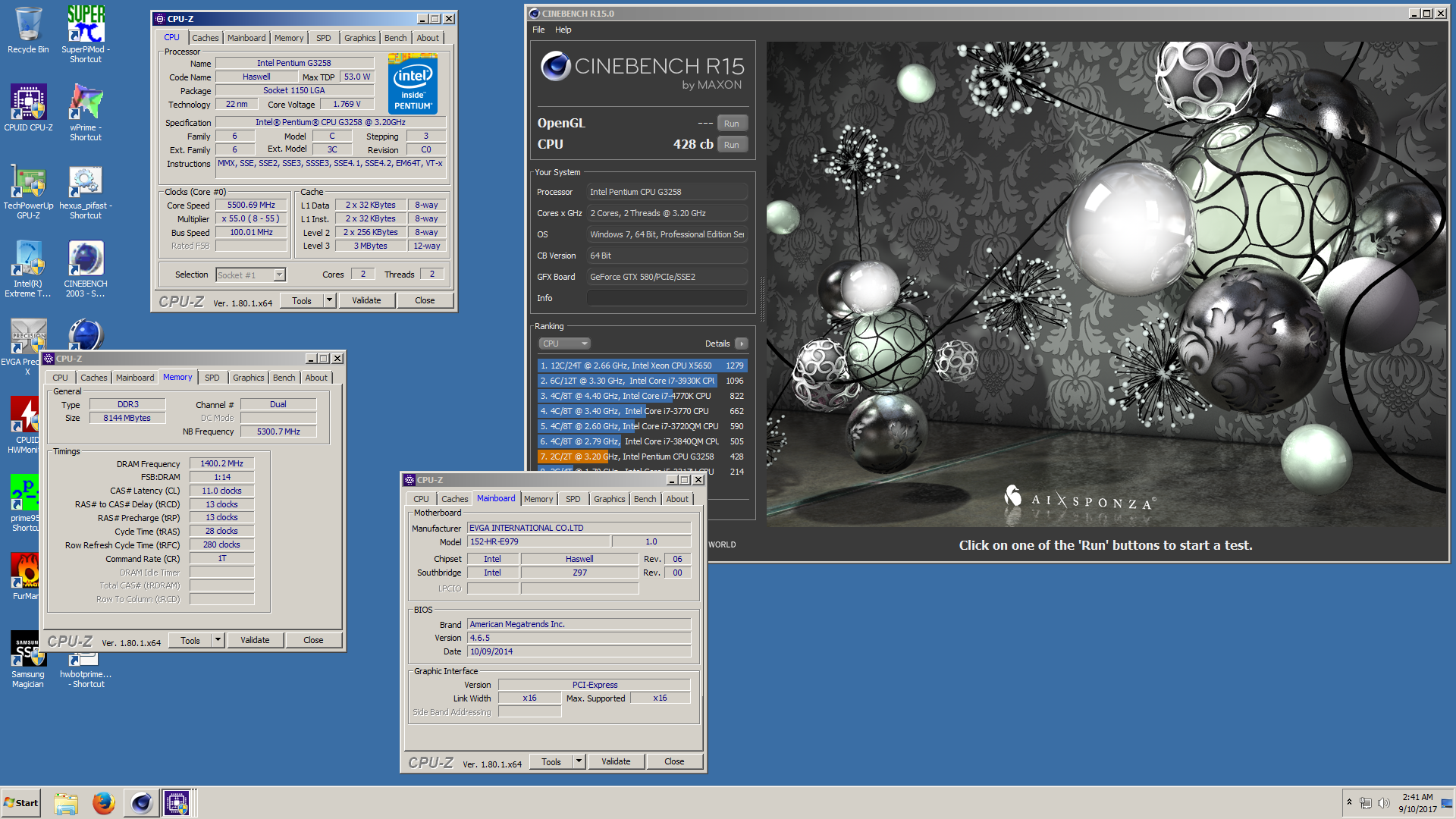Click the volume speaker tray icon

1383,803
